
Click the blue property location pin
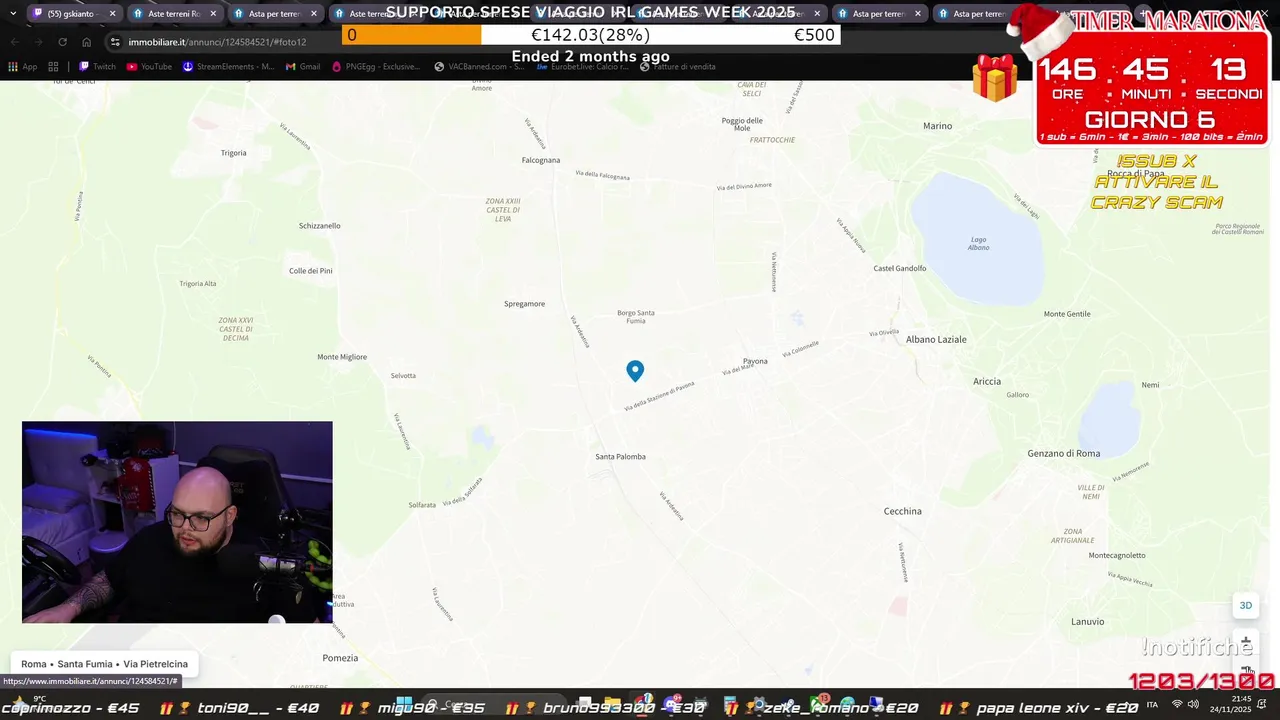(x=635, y=371)
